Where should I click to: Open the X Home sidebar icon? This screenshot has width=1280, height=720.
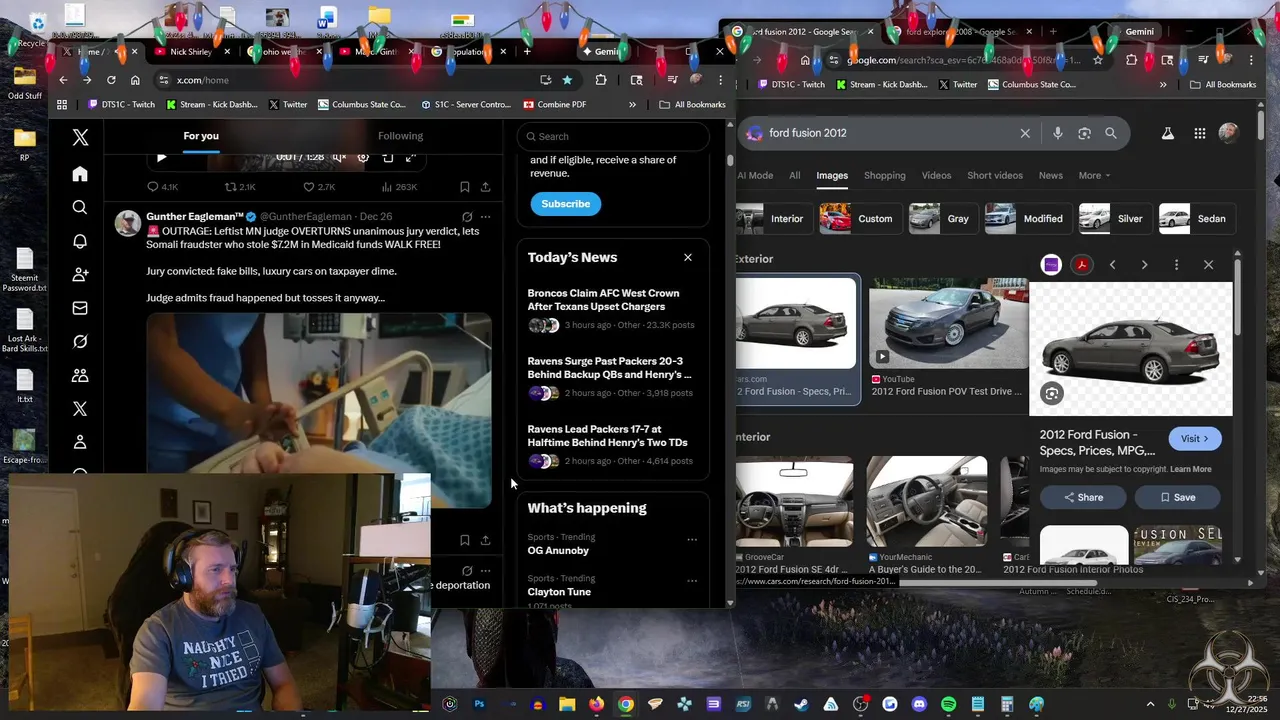point(80,174)
